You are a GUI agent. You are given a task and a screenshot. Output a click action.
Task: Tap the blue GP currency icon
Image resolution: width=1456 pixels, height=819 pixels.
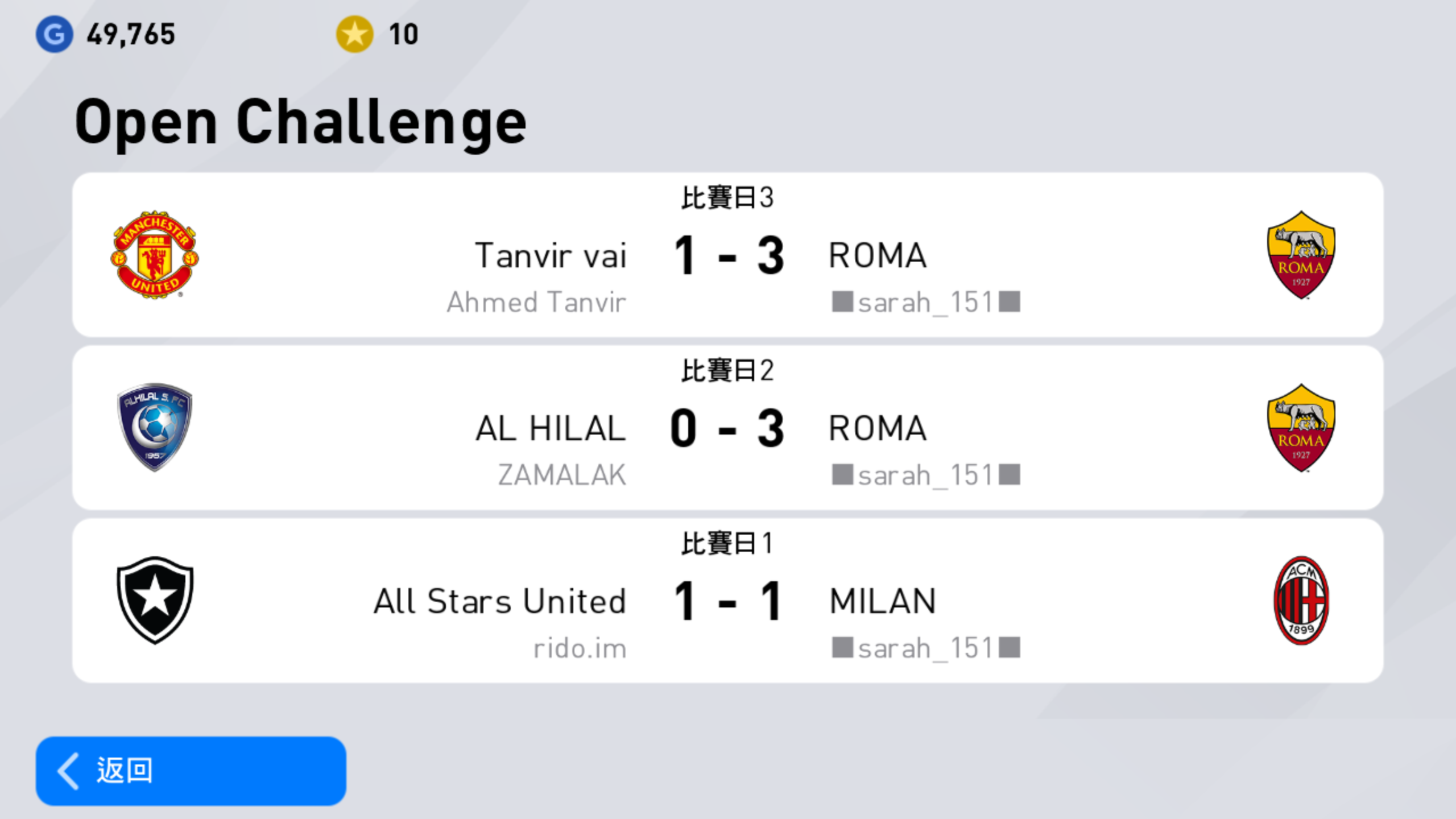click(54, 34)
